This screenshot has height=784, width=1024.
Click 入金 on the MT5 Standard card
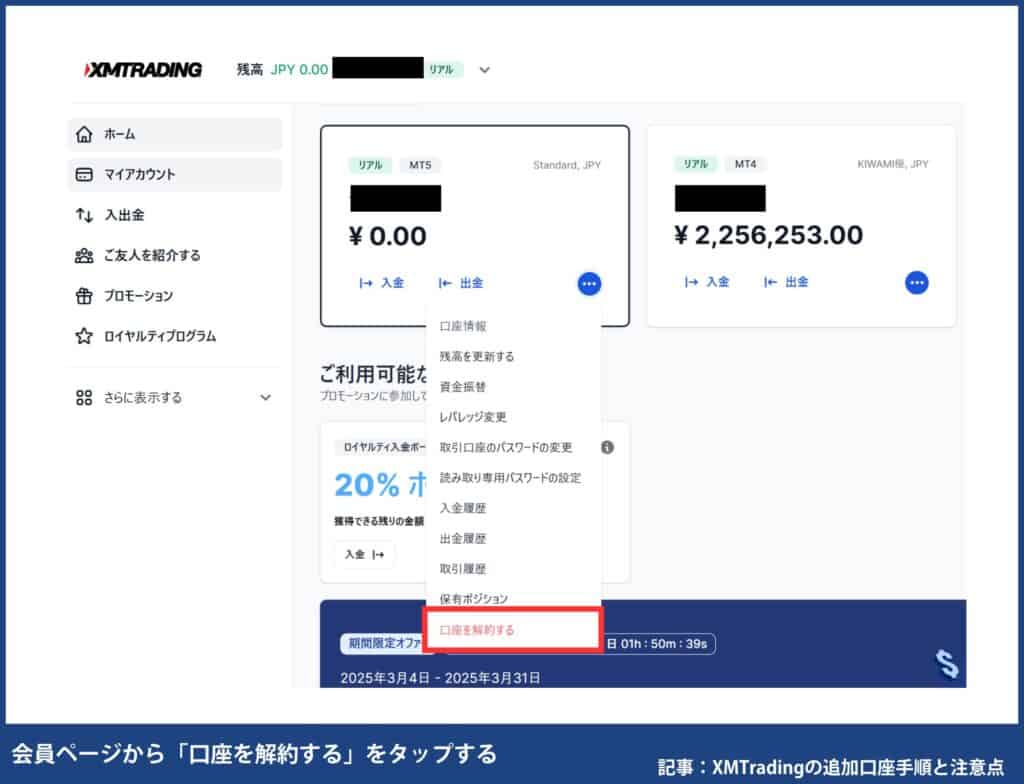[382, 283]
